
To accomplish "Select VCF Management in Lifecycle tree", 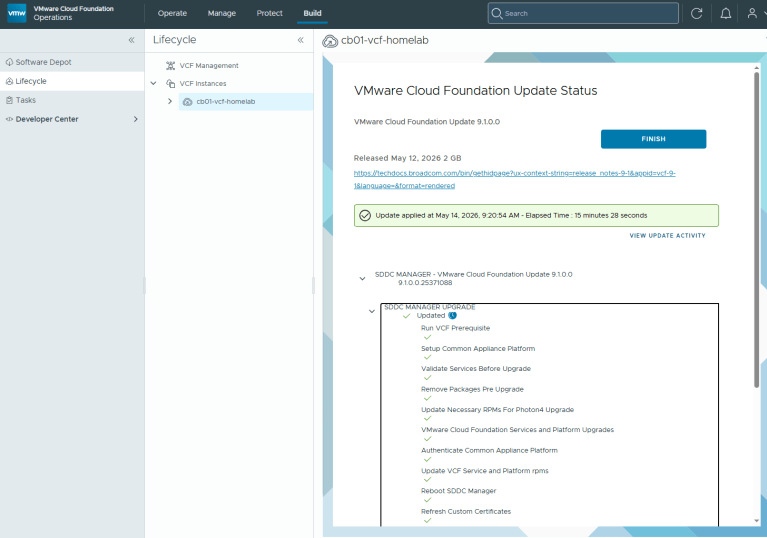I will [x=209, y=66].
